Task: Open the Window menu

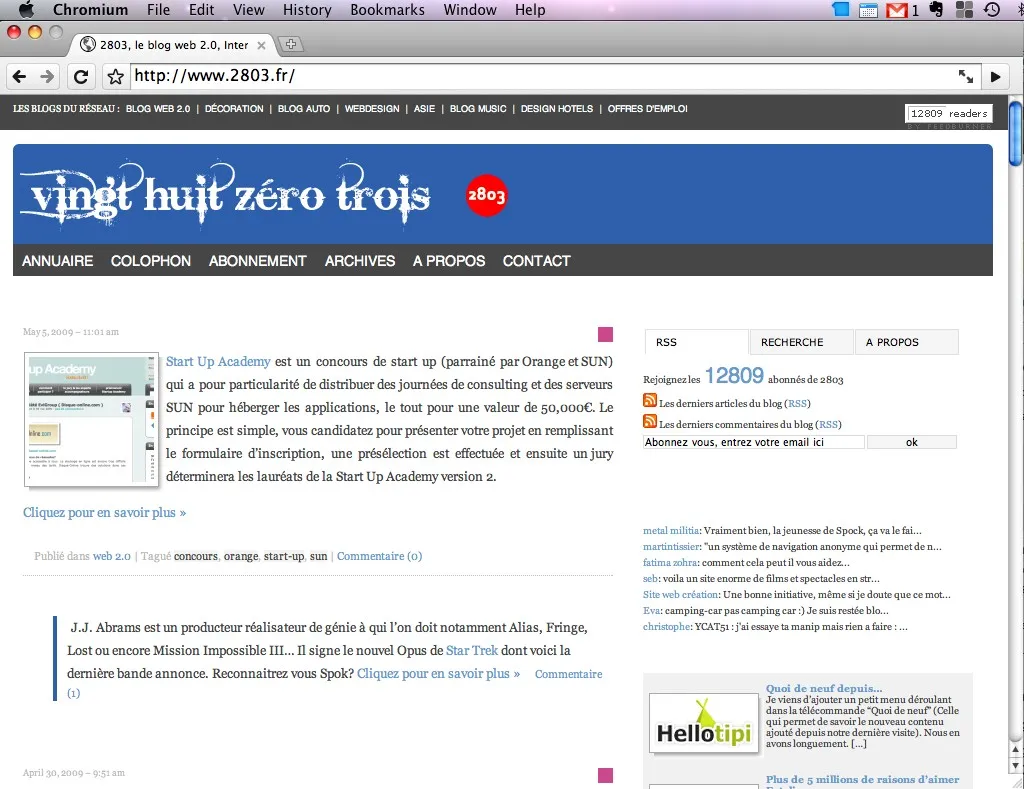Action: click(470, 10)
